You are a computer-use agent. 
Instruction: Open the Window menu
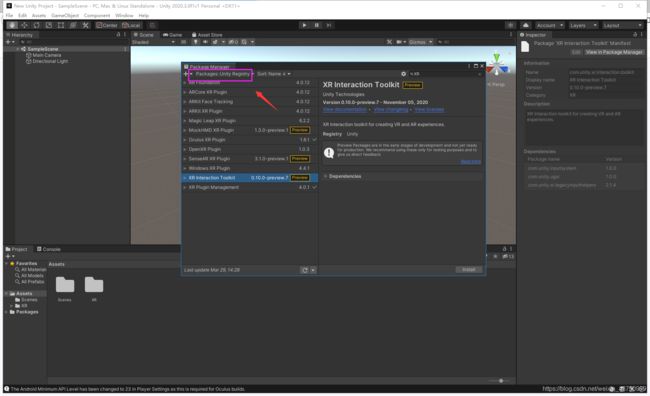tap(124, 15)
